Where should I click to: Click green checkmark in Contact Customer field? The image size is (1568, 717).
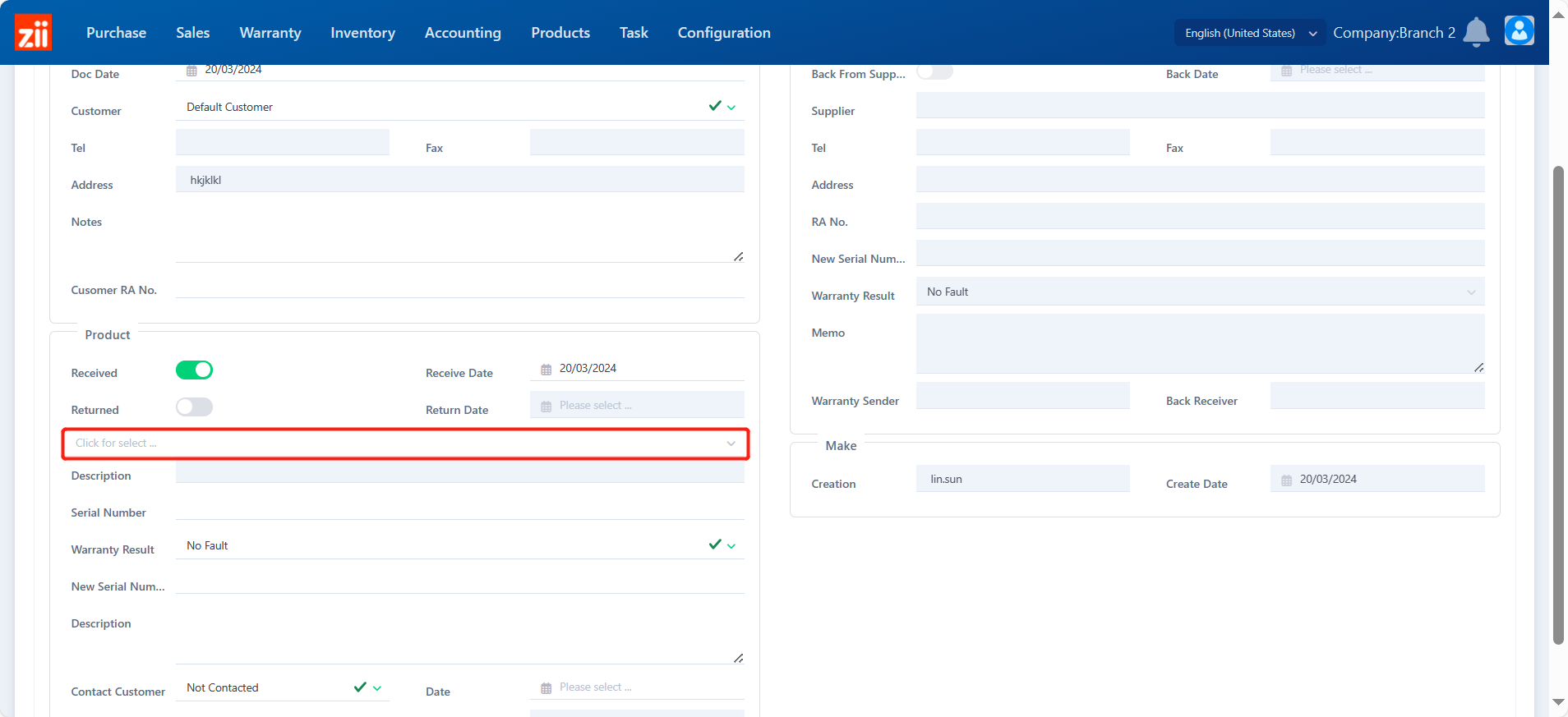[x=360, y=687]
